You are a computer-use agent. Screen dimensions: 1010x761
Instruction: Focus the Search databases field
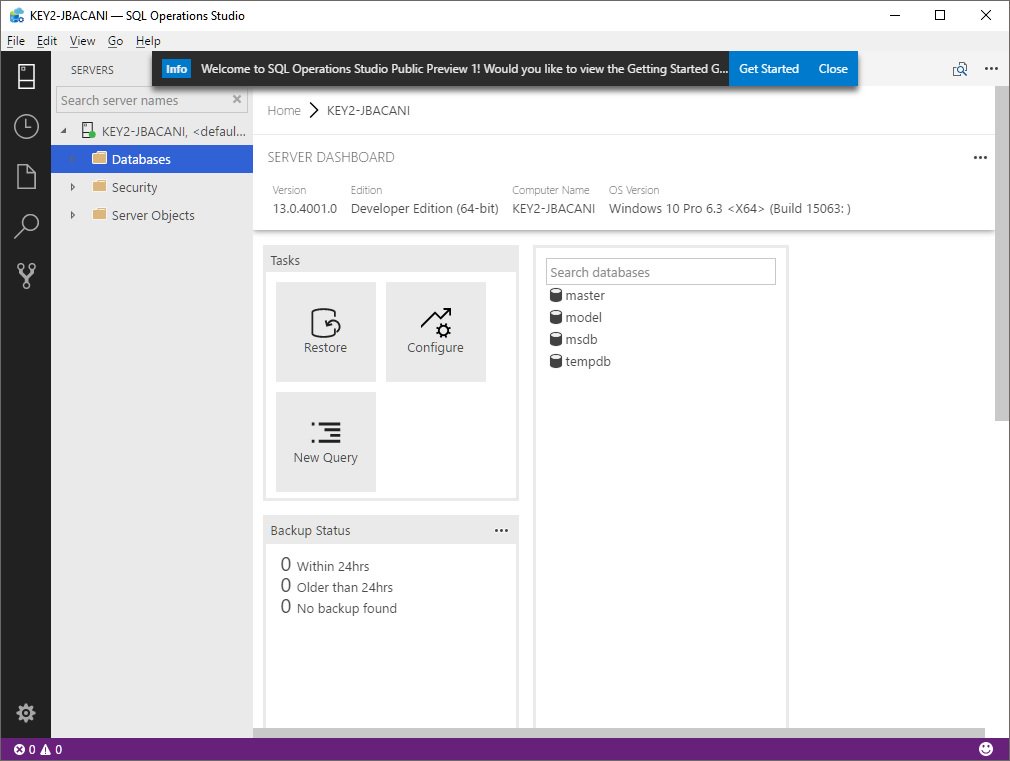point(661,272)
